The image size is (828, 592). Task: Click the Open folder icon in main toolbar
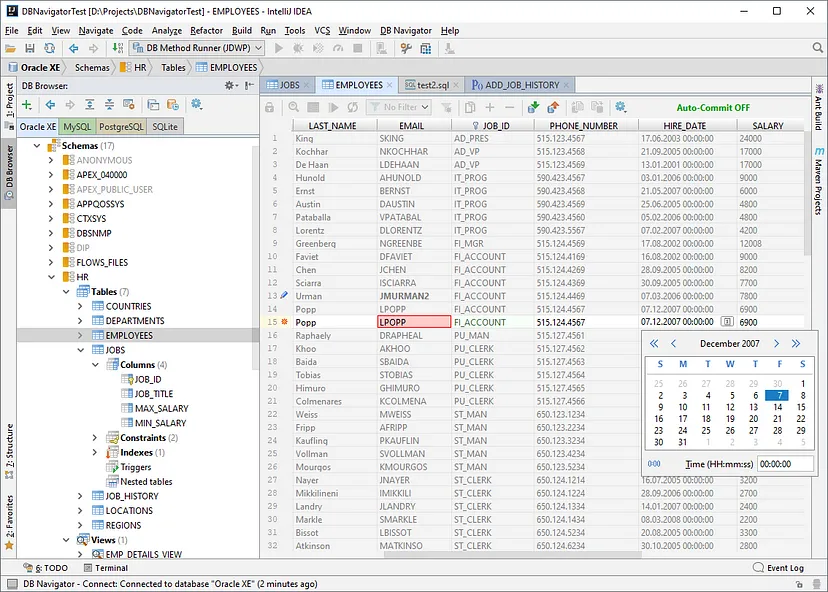[10, 49]
